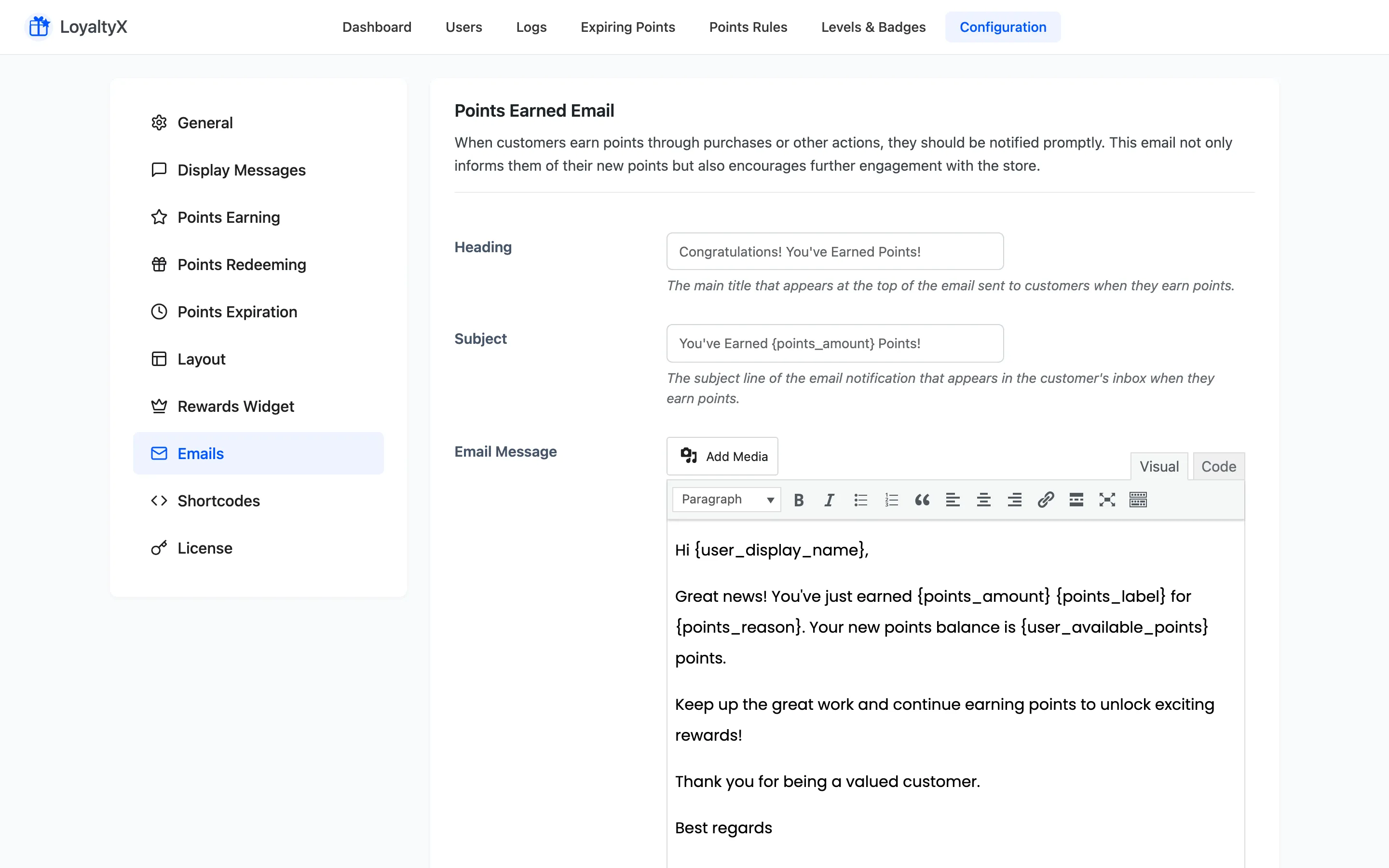Screen dimensions: 1389x868
Task: Open Points Expiration settings
Action: 259,312
